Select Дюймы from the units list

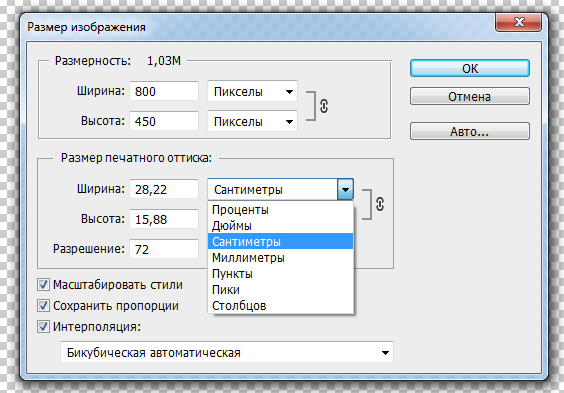281,226
